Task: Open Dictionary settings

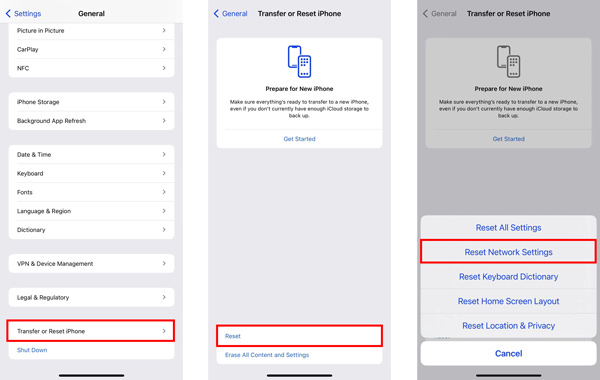Action: click(x=91, y=230)
